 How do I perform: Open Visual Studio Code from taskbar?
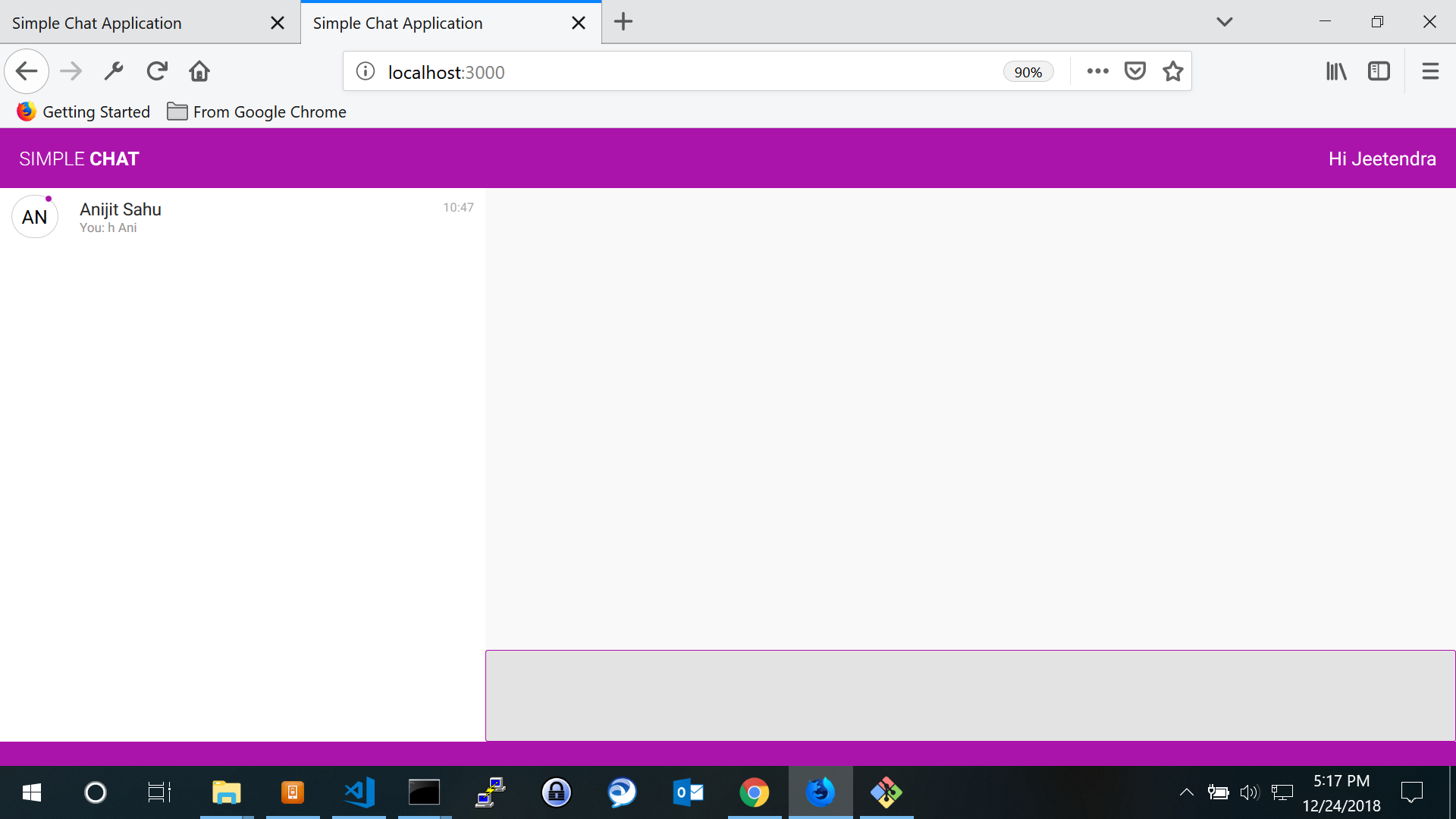[359, 792]
